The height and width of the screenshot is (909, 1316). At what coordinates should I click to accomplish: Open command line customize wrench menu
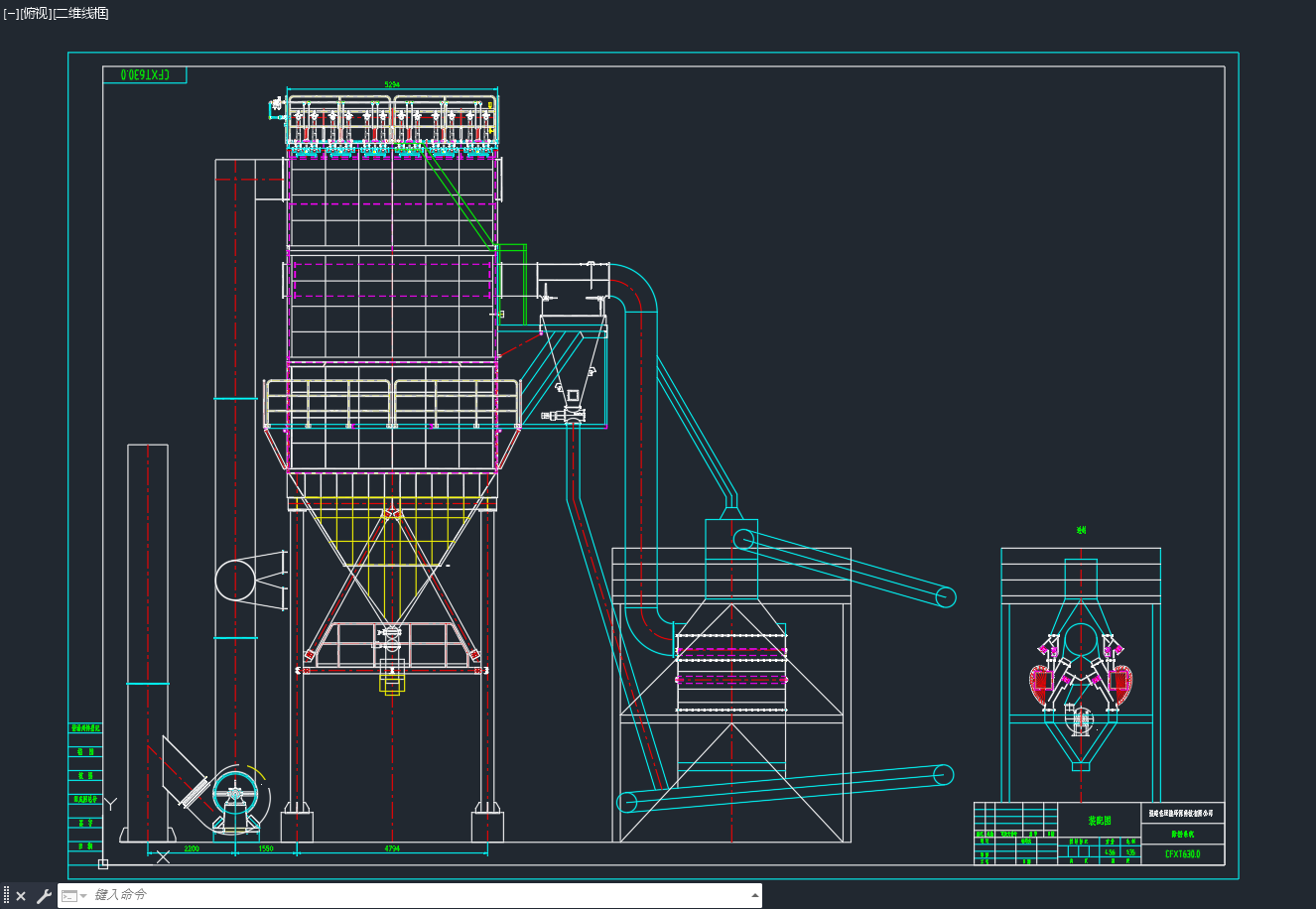pyautogui.click(x=43, y=896)
